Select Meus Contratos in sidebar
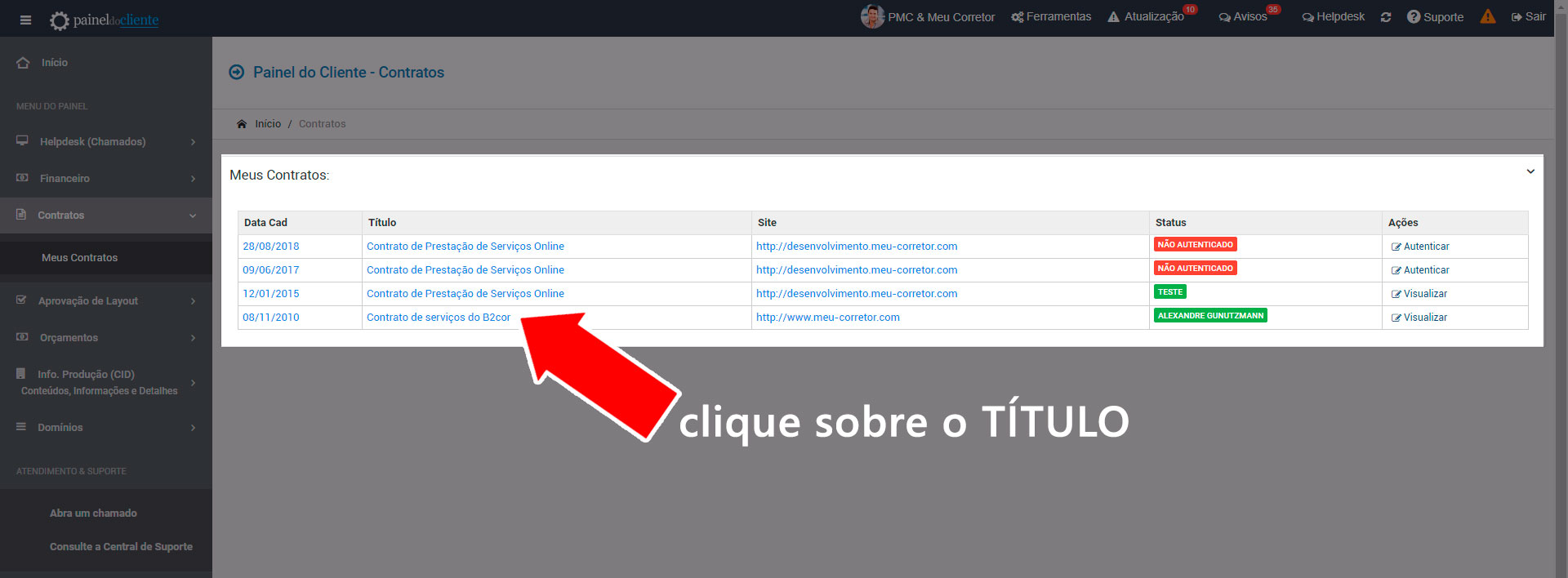 click(x=80, y=258)
